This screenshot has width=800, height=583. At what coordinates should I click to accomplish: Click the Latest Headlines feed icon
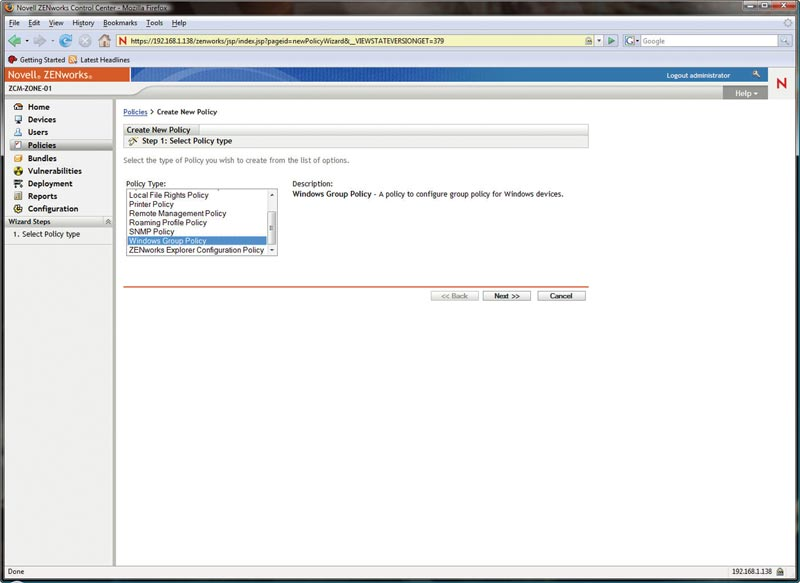click(x=73, y=60)
